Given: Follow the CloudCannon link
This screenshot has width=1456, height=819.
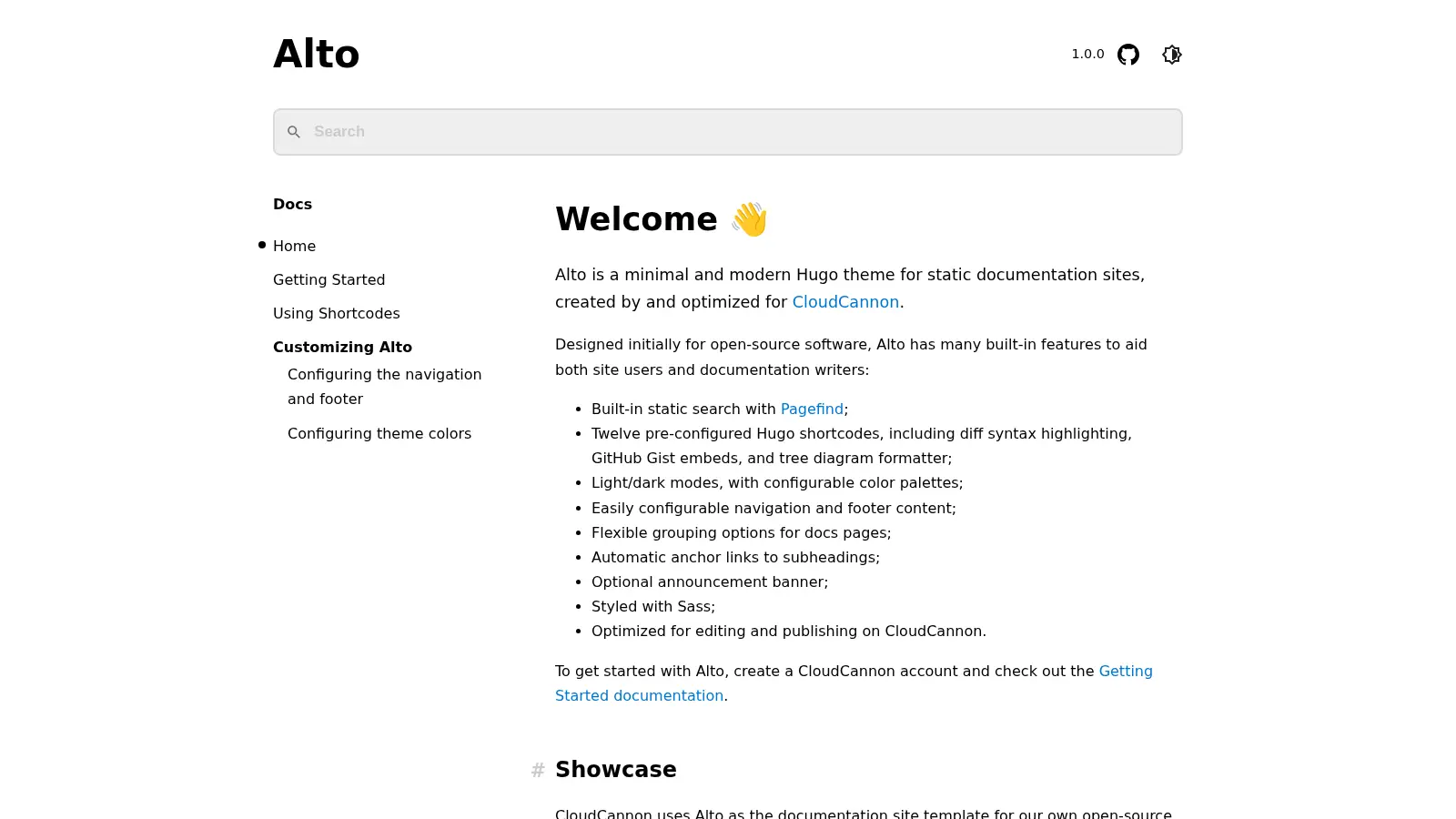Looking at the screenshot, I should pos(845,302).
